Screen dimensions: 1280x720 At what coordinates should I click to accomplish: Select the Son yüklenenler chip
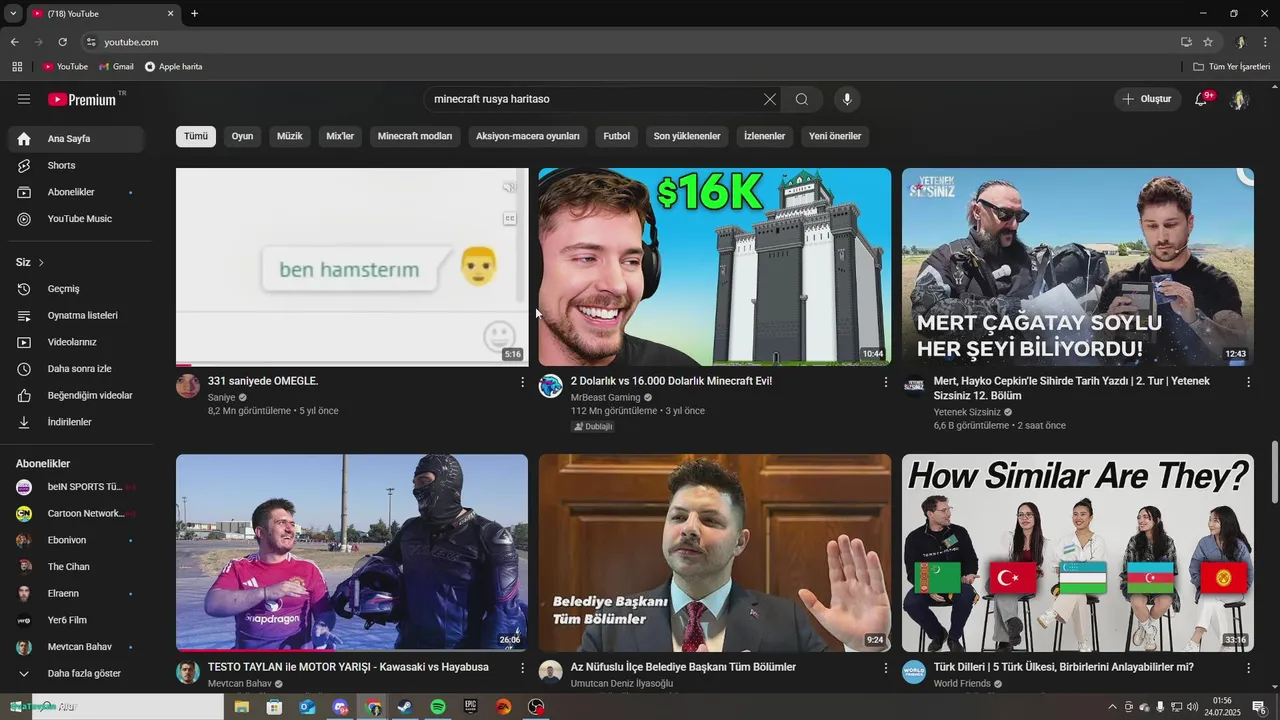(687, 136)
